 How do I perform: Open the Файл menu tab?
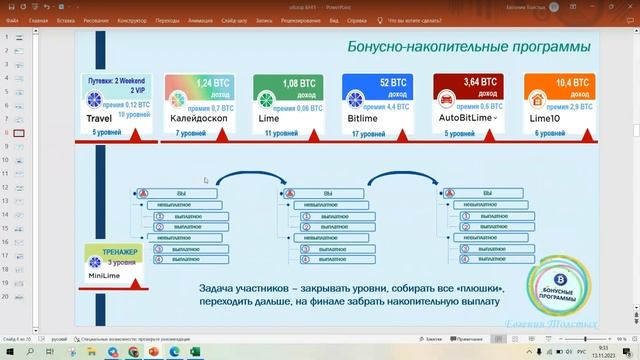point(12,20)
